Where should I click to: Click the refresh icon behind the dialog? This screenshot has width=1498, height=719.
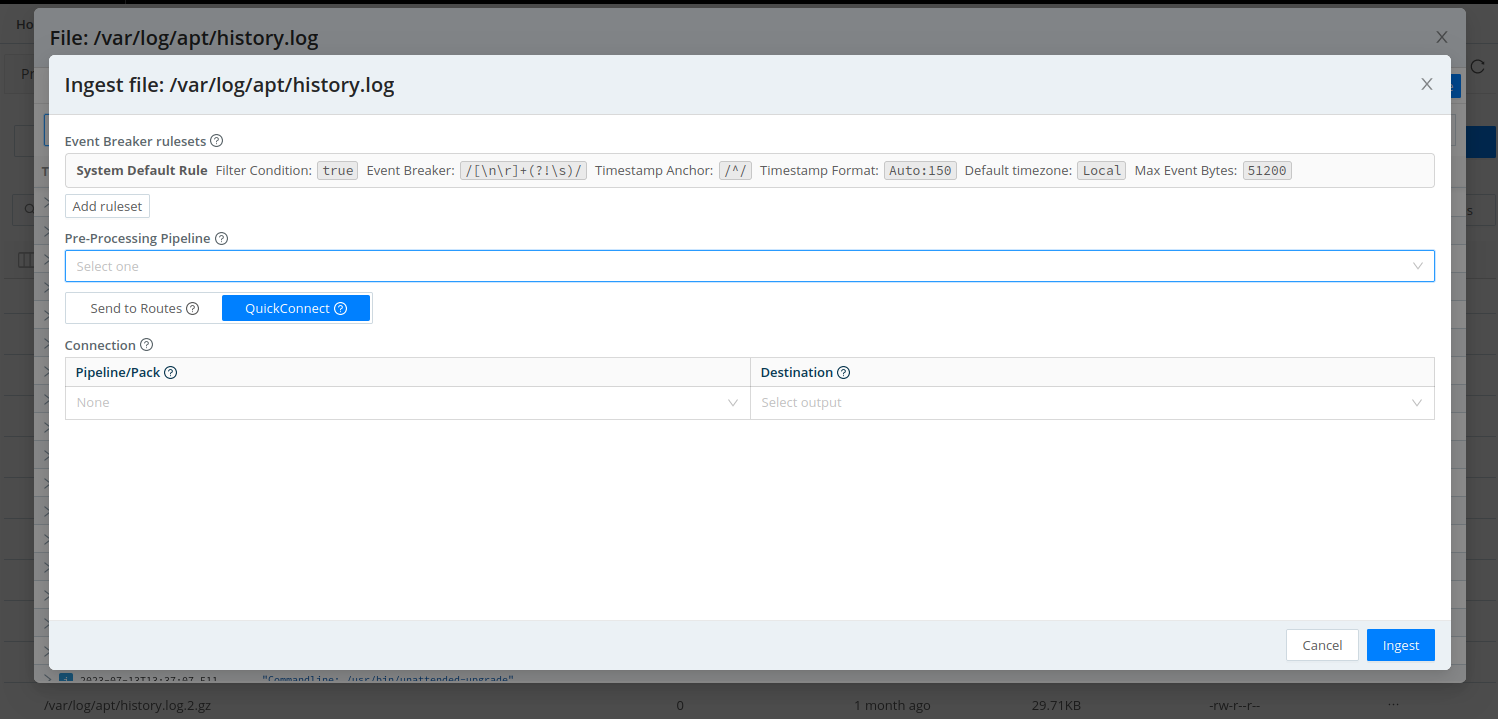coord(1478,66)
